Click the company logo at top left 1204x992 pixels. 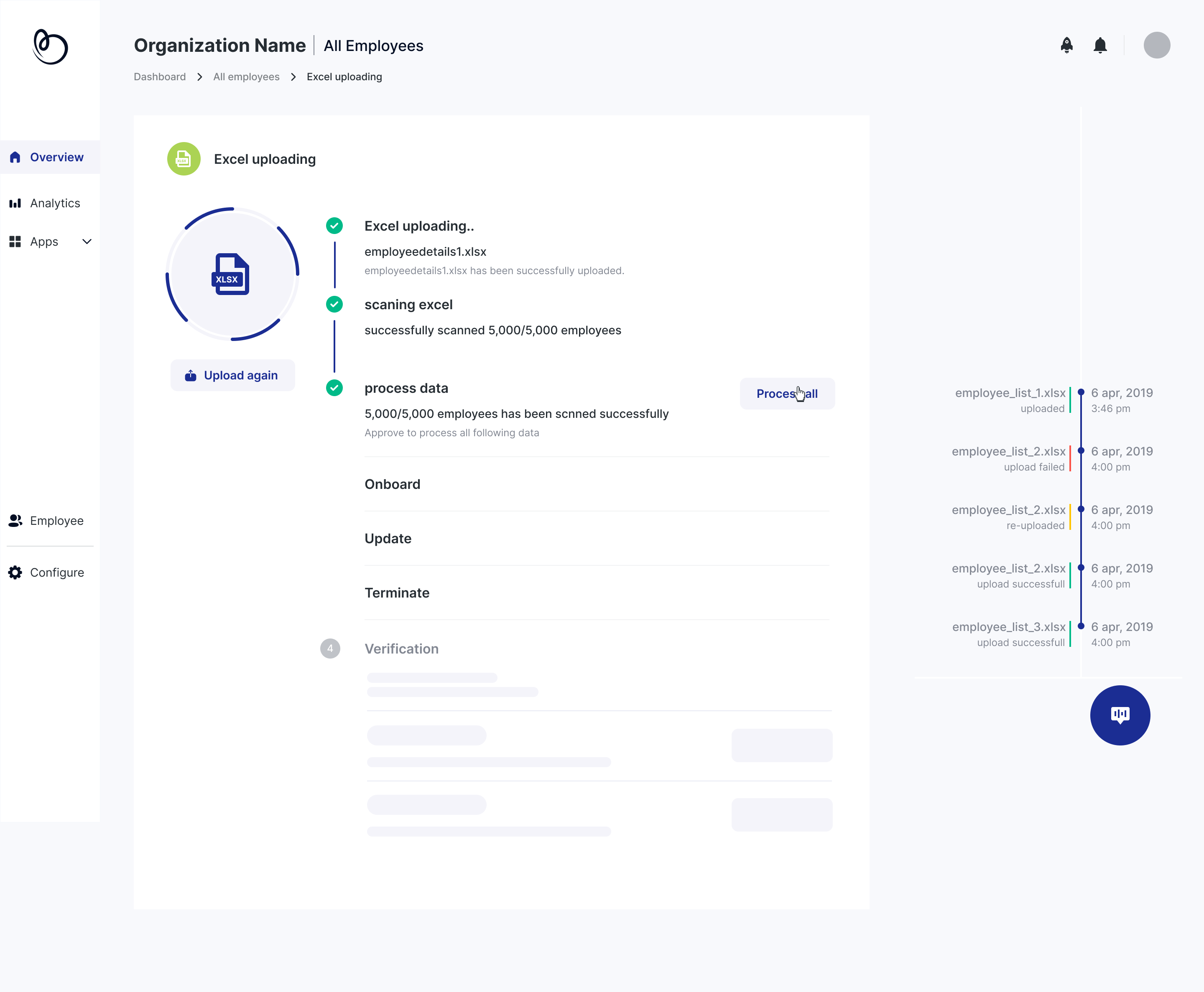(50, 48)
